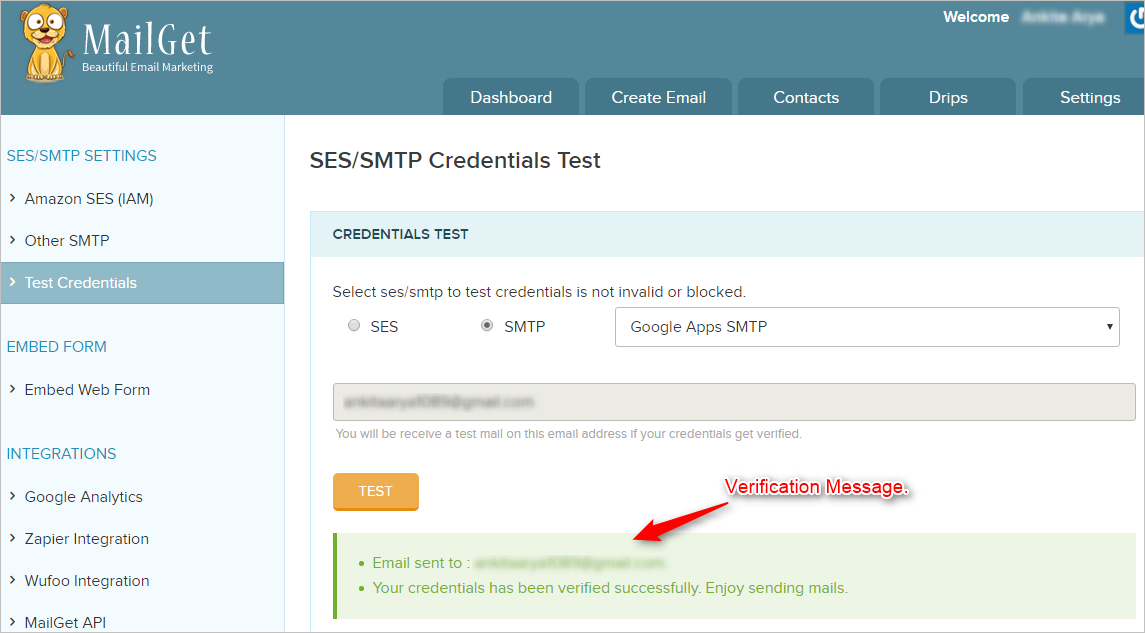This screenshot has width=1145, height=633.
Task: Click the credentials verified successfully message
Action: click(x=610, y=588)
